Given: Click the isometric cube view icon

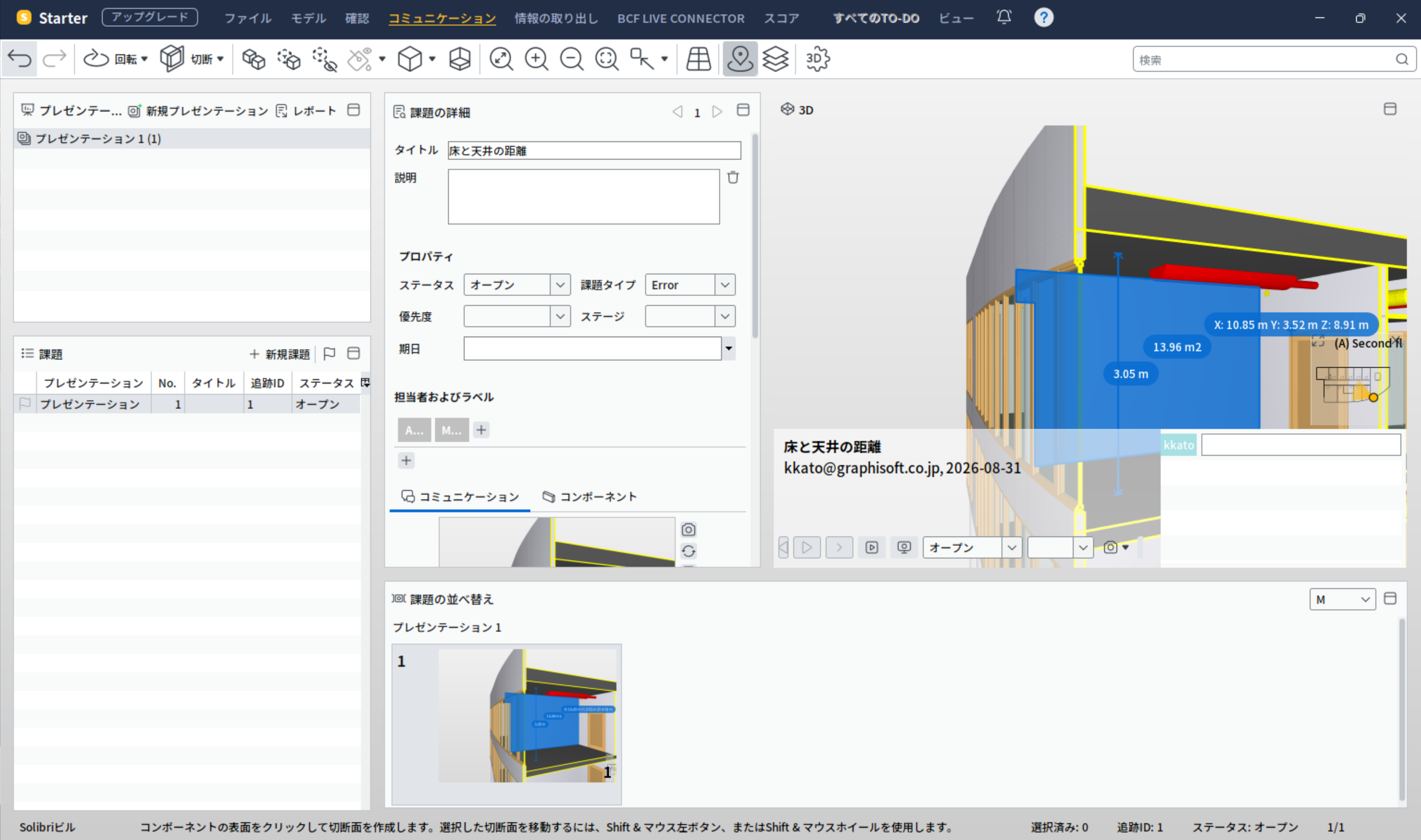Looking at the screenshot, I should click(x=410, y=59).
